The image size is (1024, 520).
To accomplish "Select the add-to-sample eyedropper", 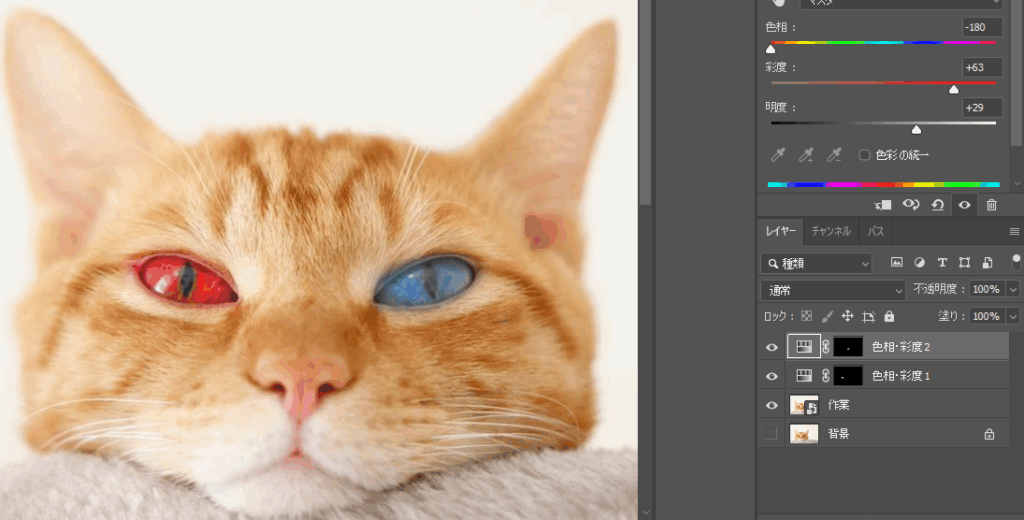I will point(806,155).
